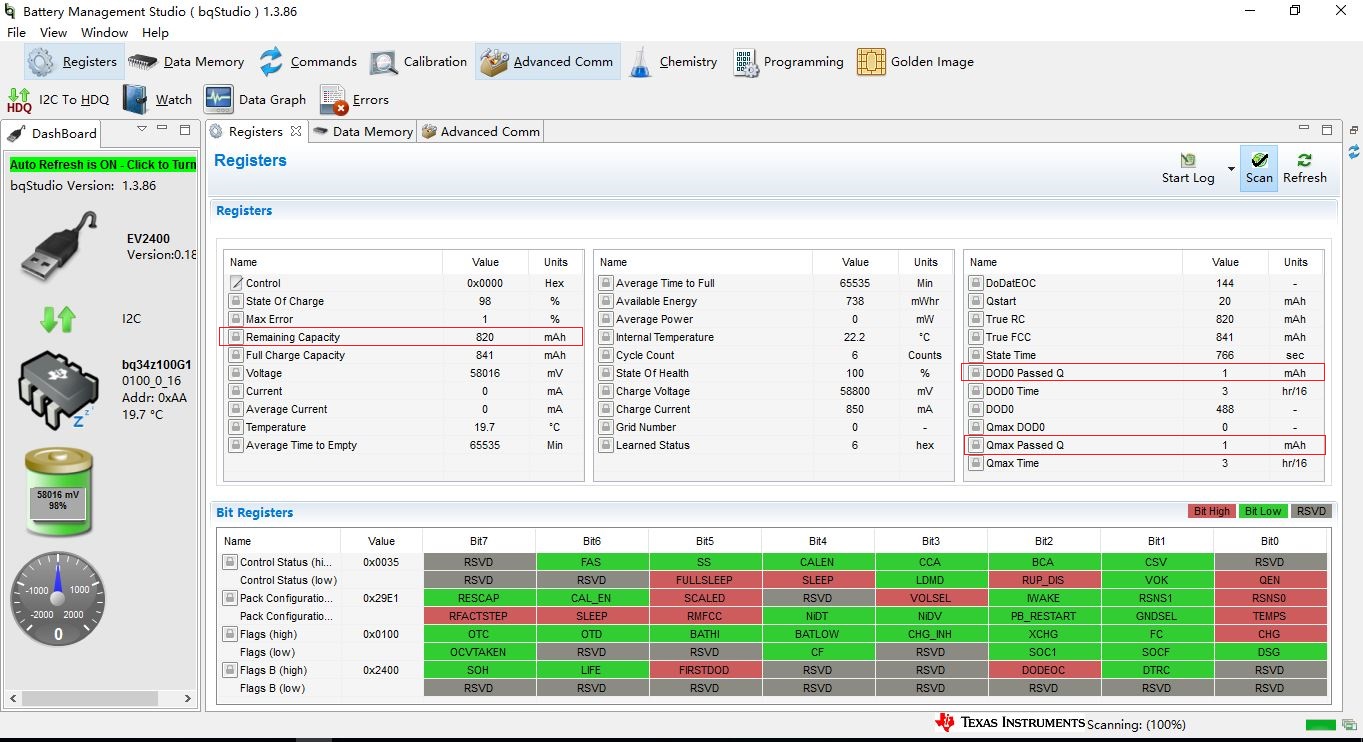Screen dimensions: 1363x742
Task: Toggle the FULLSLEEP bit cell
Action: pyautogui.click(x=705, y=580)
